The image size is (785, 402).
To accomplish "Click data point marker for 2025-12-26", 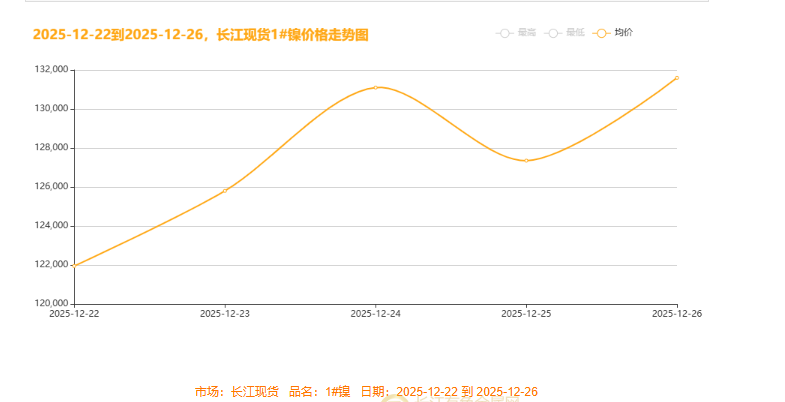I will click(x=676, y=78).
